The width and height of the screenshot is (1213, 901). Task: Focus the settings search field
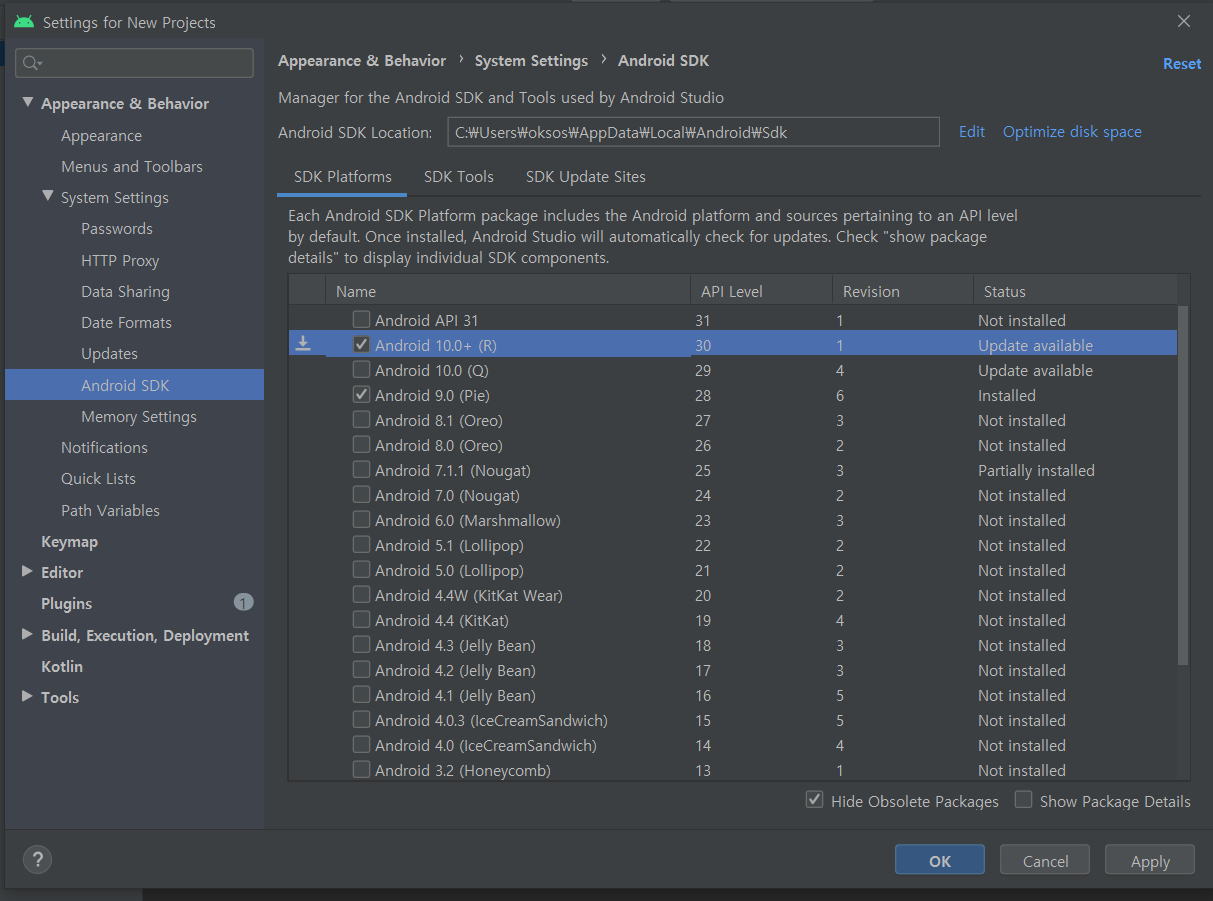(x=134, y=63)
